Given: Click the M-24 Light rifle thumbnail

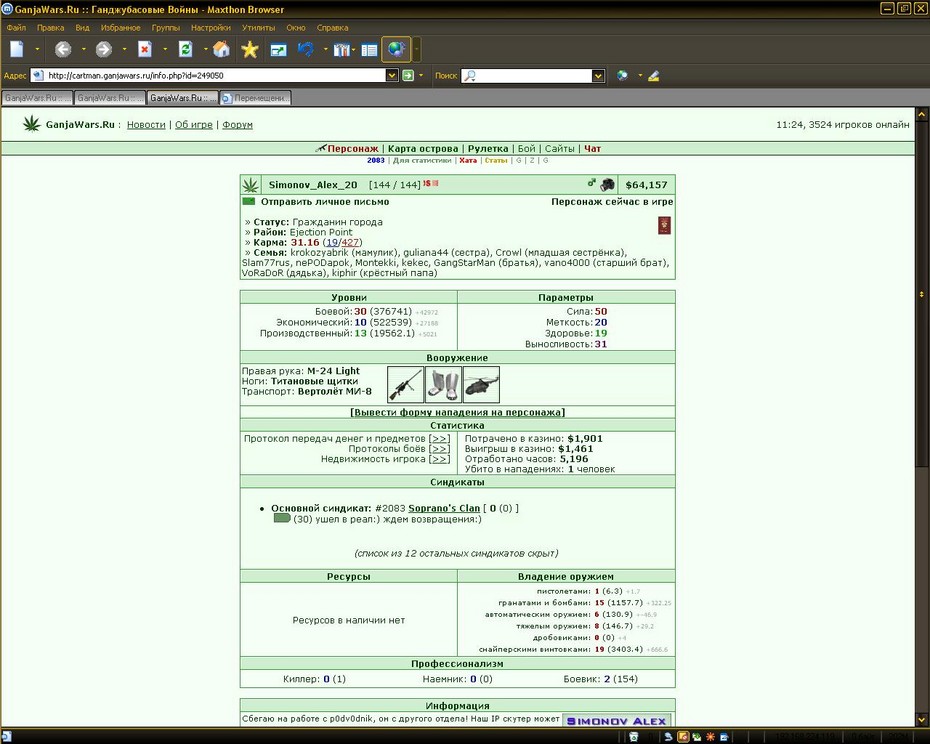Looking at the screenshot, I should pos(405,384).
